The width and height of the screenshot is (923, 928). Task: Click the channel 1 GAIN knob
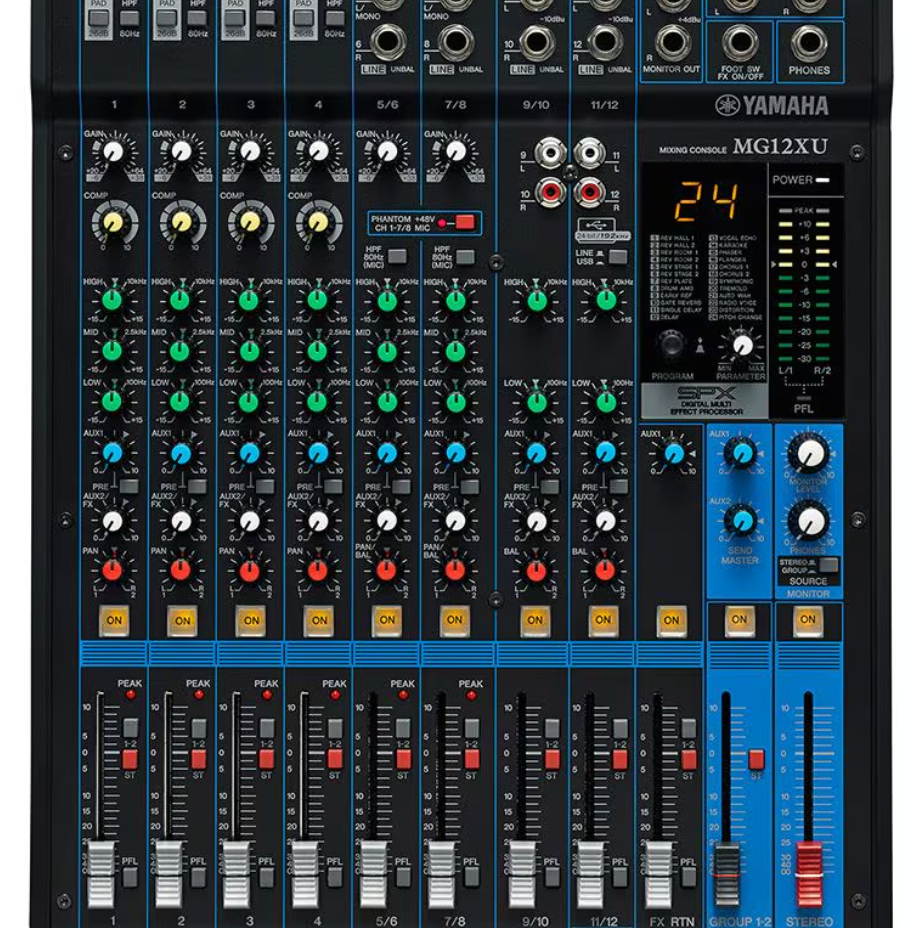pos(113,151)
